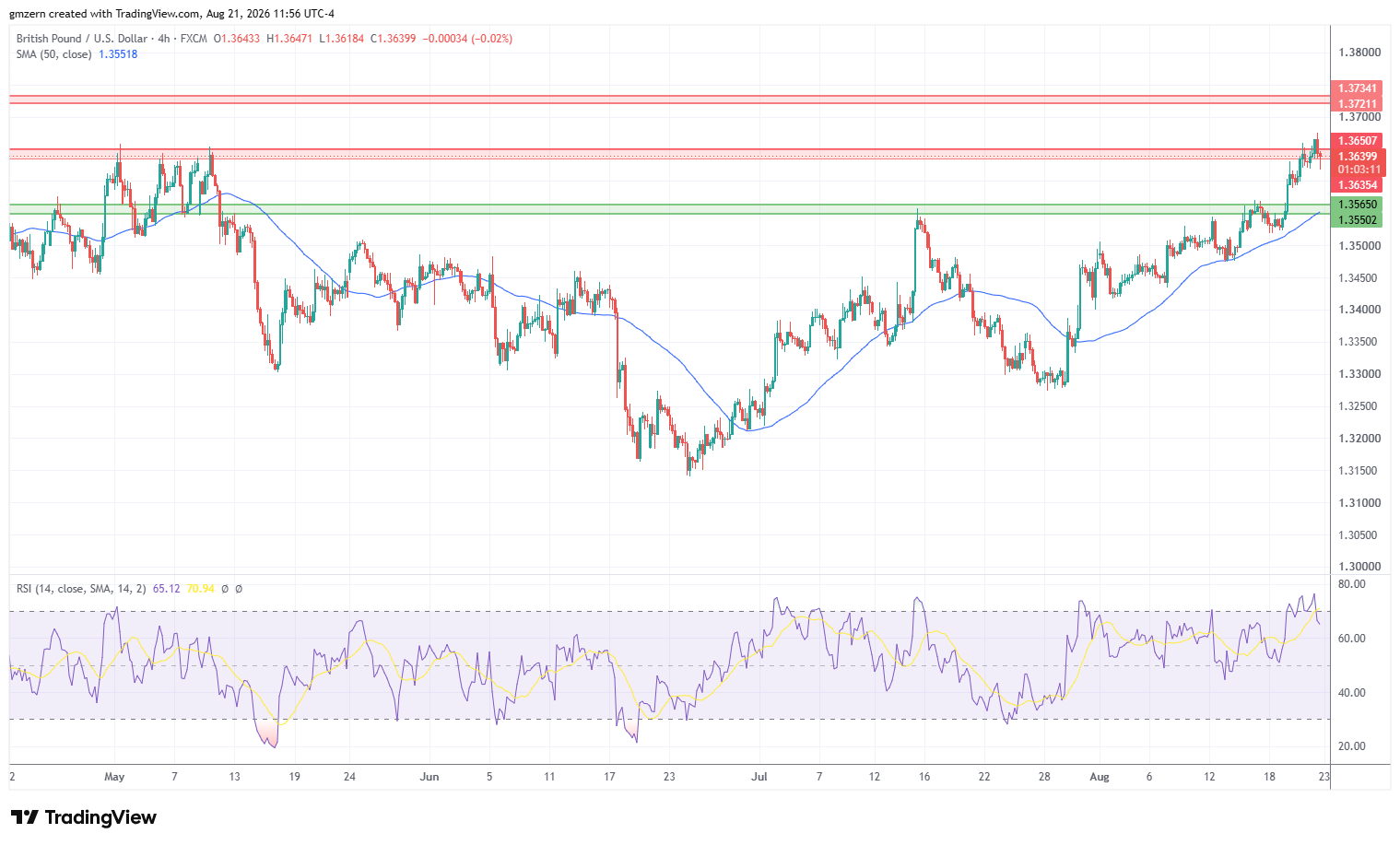This screenshot has height=845, width=1400.
Task: Click the 28 date label on time axis
Action: coord(1044,777)
